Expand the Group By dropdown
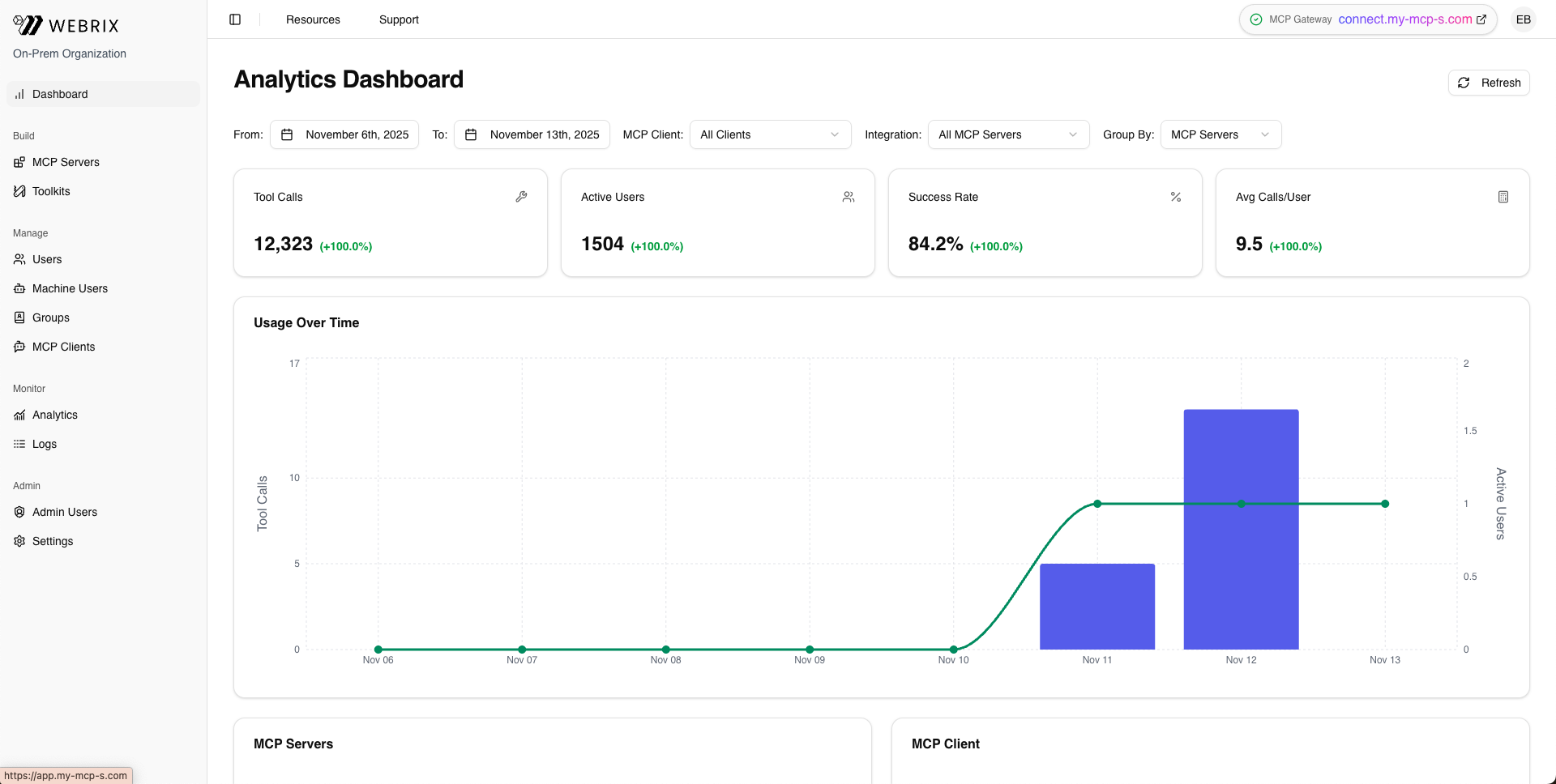This screenshot has height=784, width=1556. [1220, 134]
